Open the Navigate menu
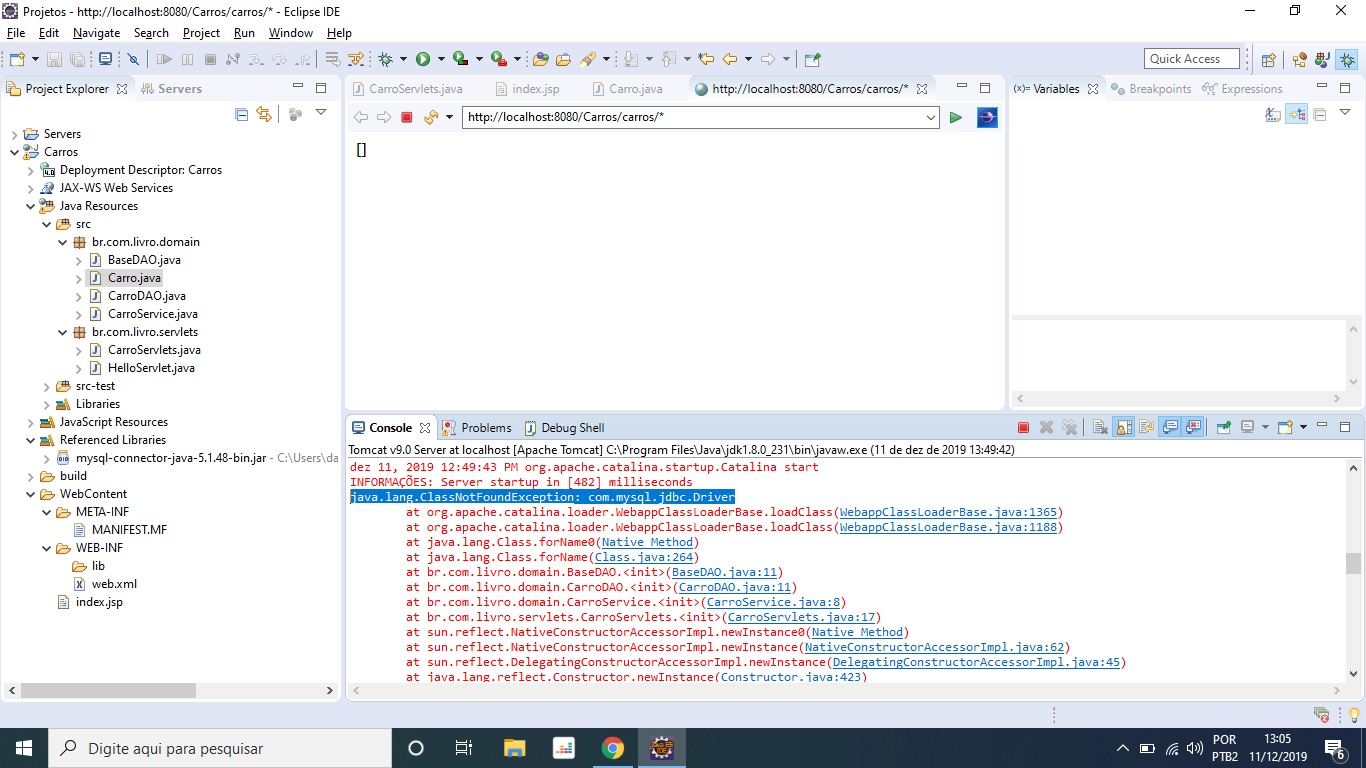The image size is (1366, 768). [x=96, y=33]
